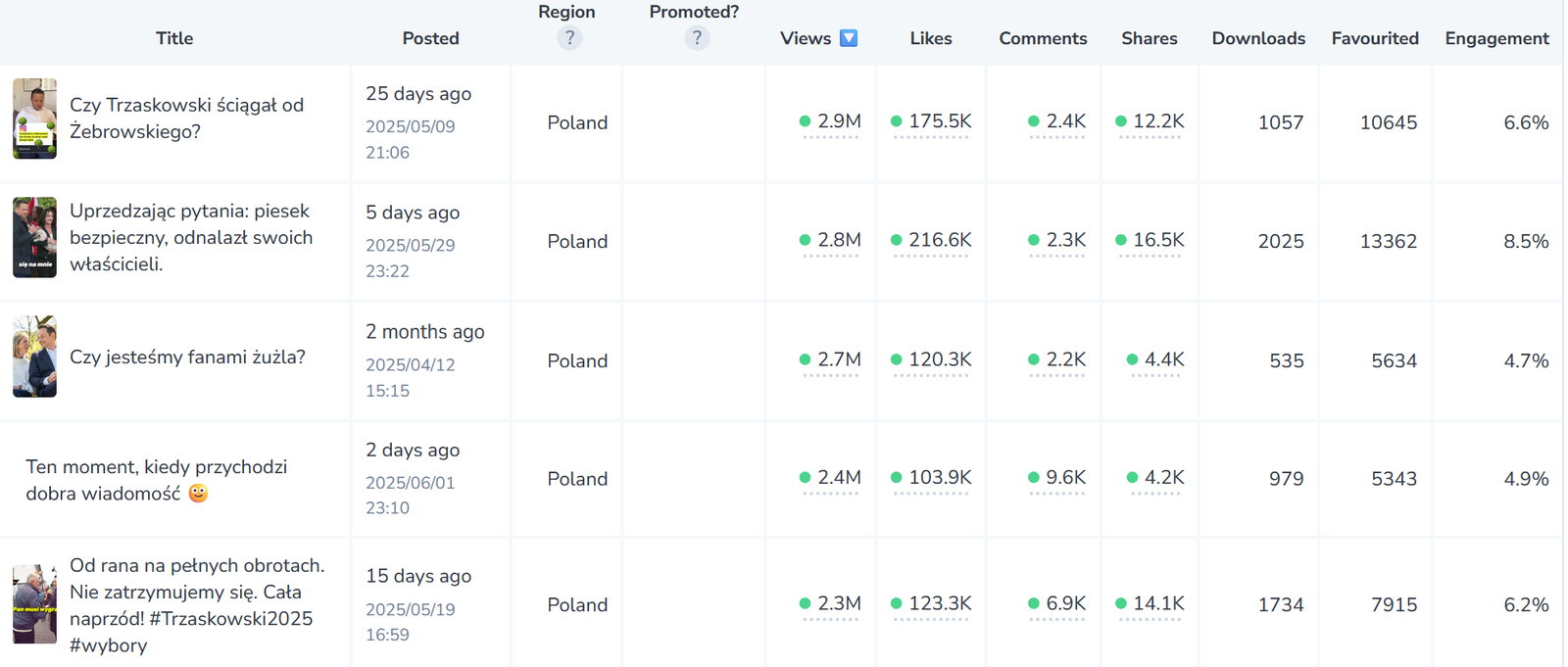Viewport: 1568px width, 667px height.
Task: Click the Title column header
Action: click(174, 38)
